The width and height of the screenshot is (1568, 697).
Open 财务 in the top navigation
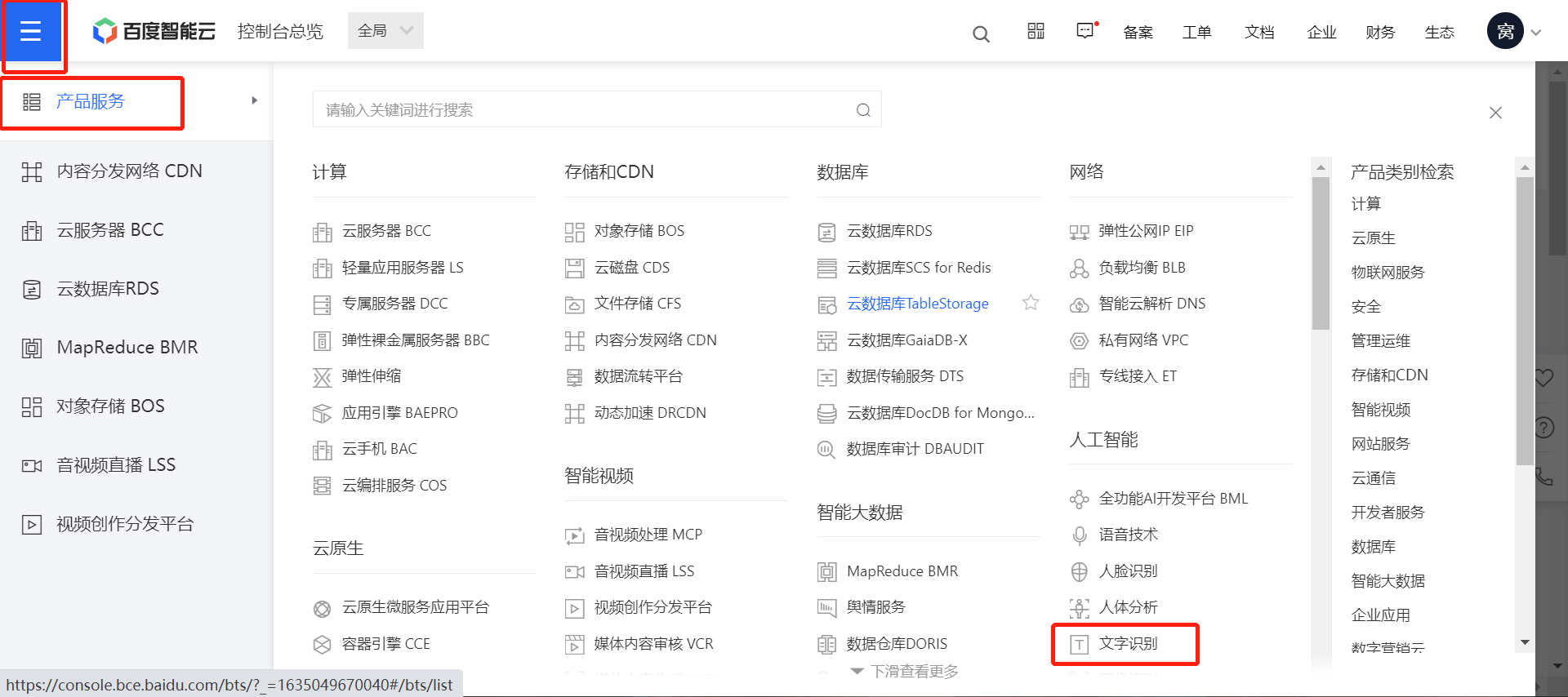[x=1380, y=32]
